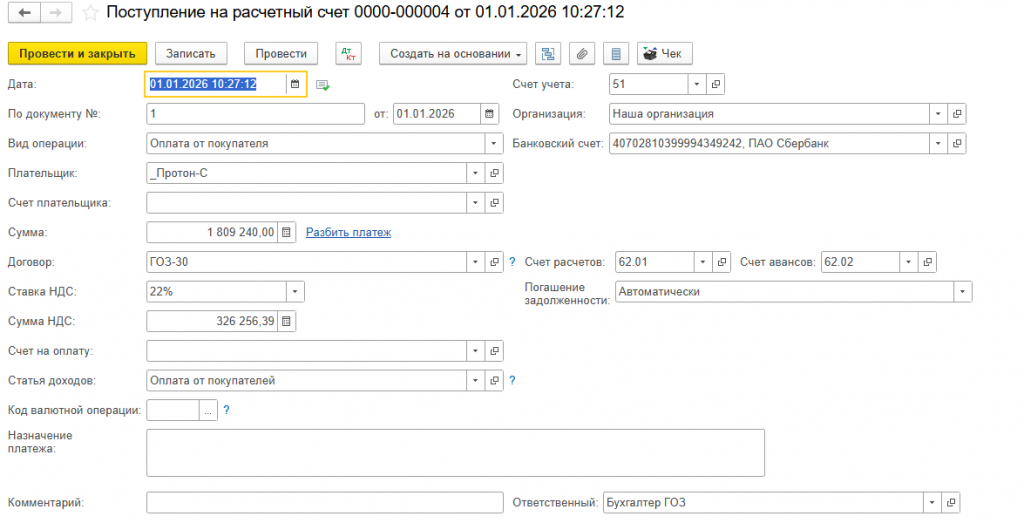The height and width of the screenshot is (523, 1024).
Task: Open the Плательщик record _Протон-С
Action: coord(494,173)
